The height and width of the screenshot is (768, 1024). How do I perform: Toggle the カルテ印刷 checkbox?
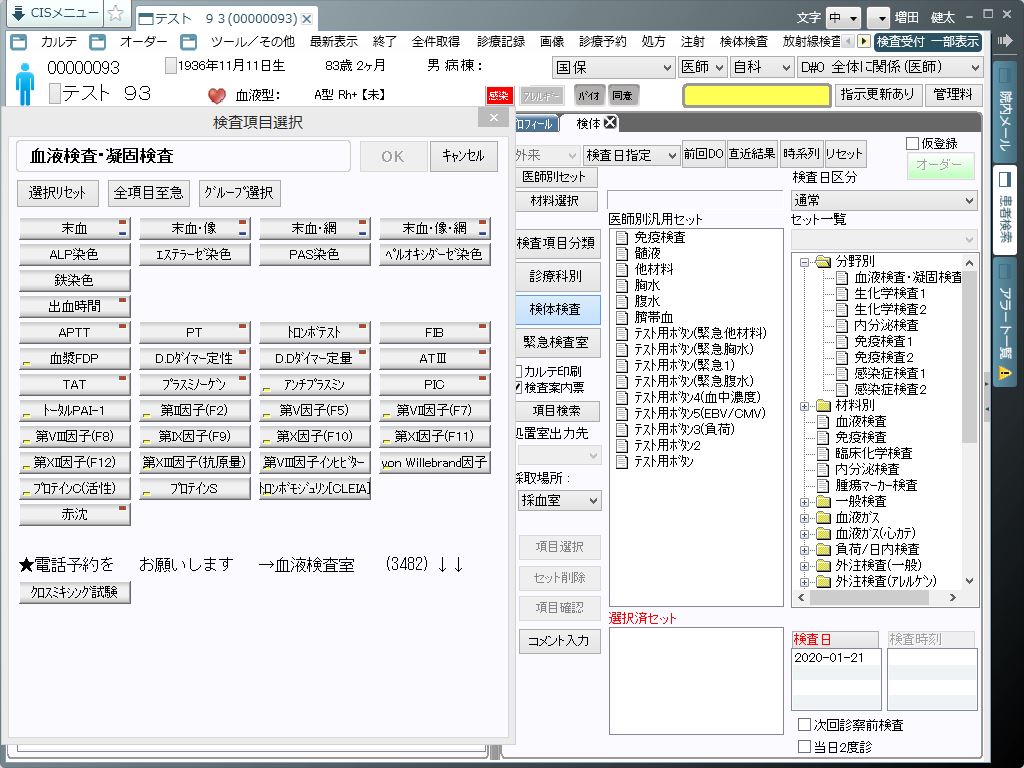(519, 372)
